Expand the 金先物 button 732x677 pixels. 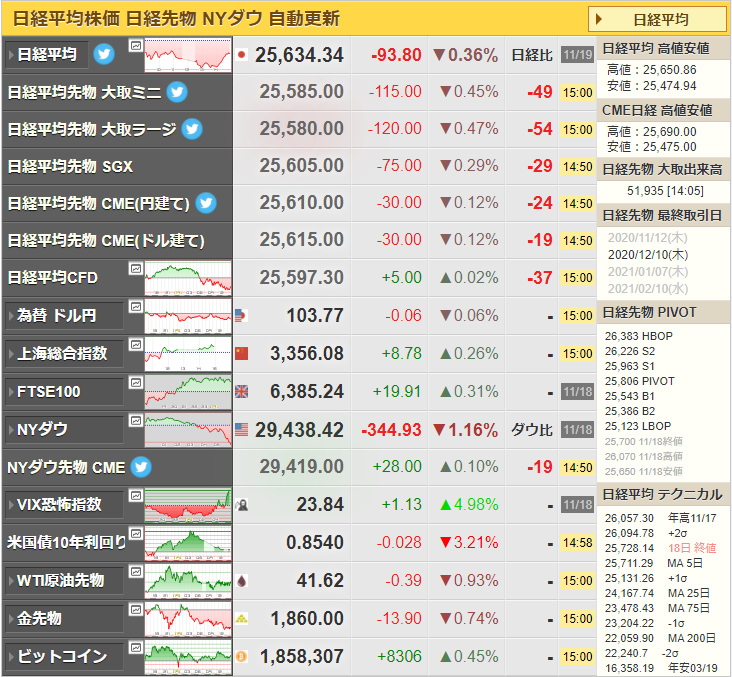coord(64,619)
